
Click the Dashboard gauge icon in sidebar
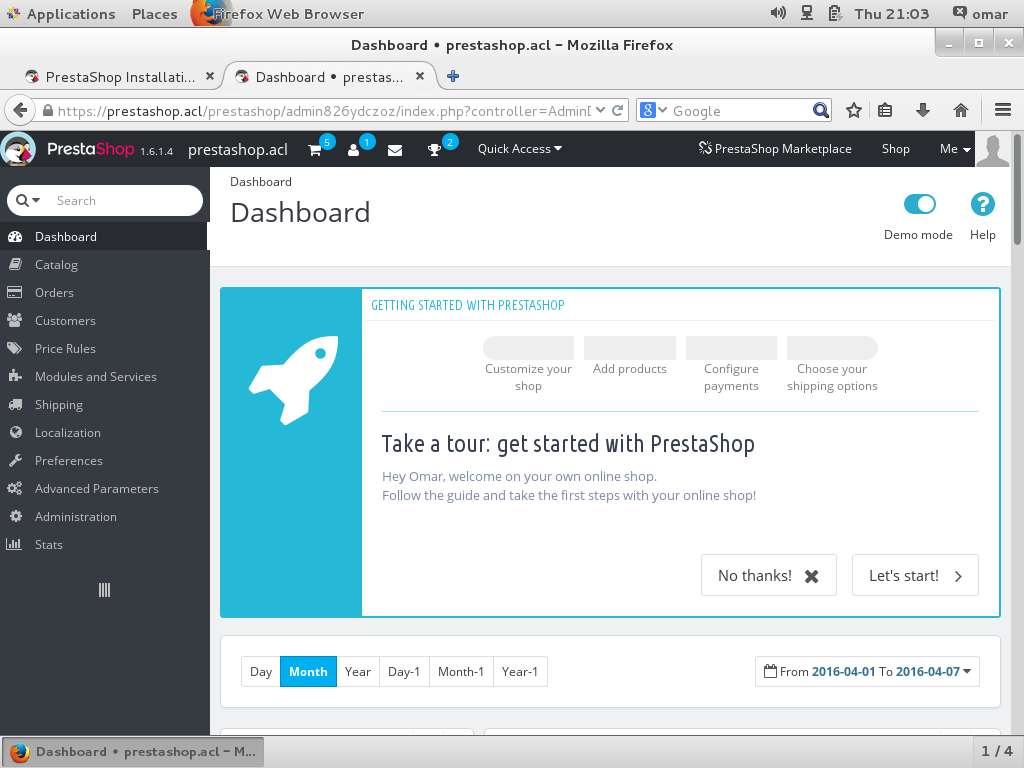[x=15, y=236]
